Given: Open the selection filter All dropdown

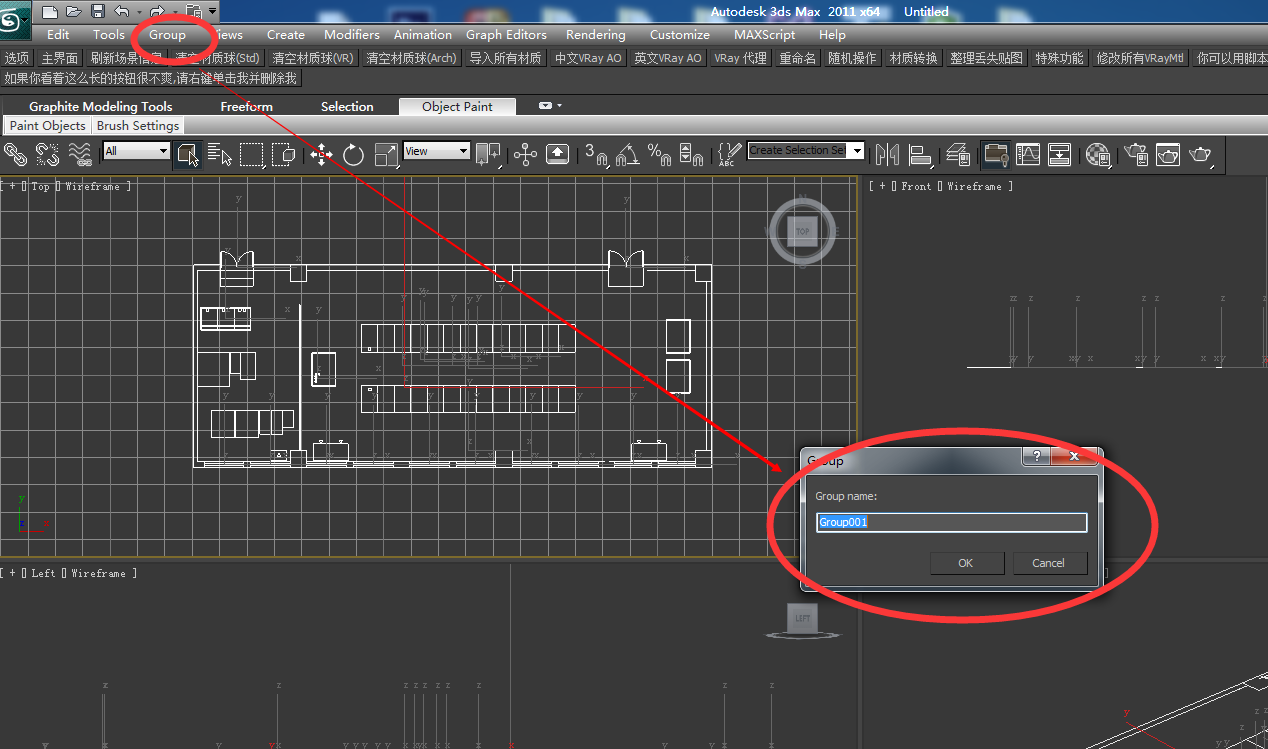Looking at the screenshot, I should [137, 151].
